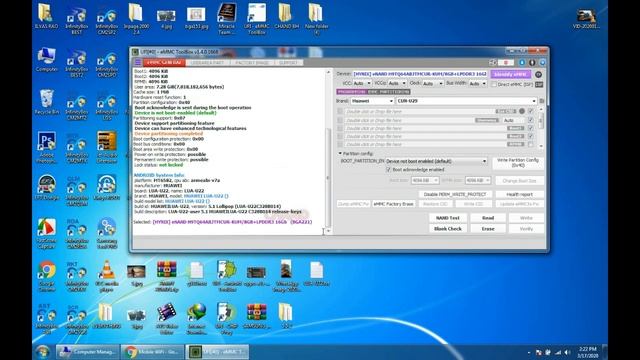The image size is (640, 360).
Task: Select the New folder icon in top row
Action: click(316, 19)
